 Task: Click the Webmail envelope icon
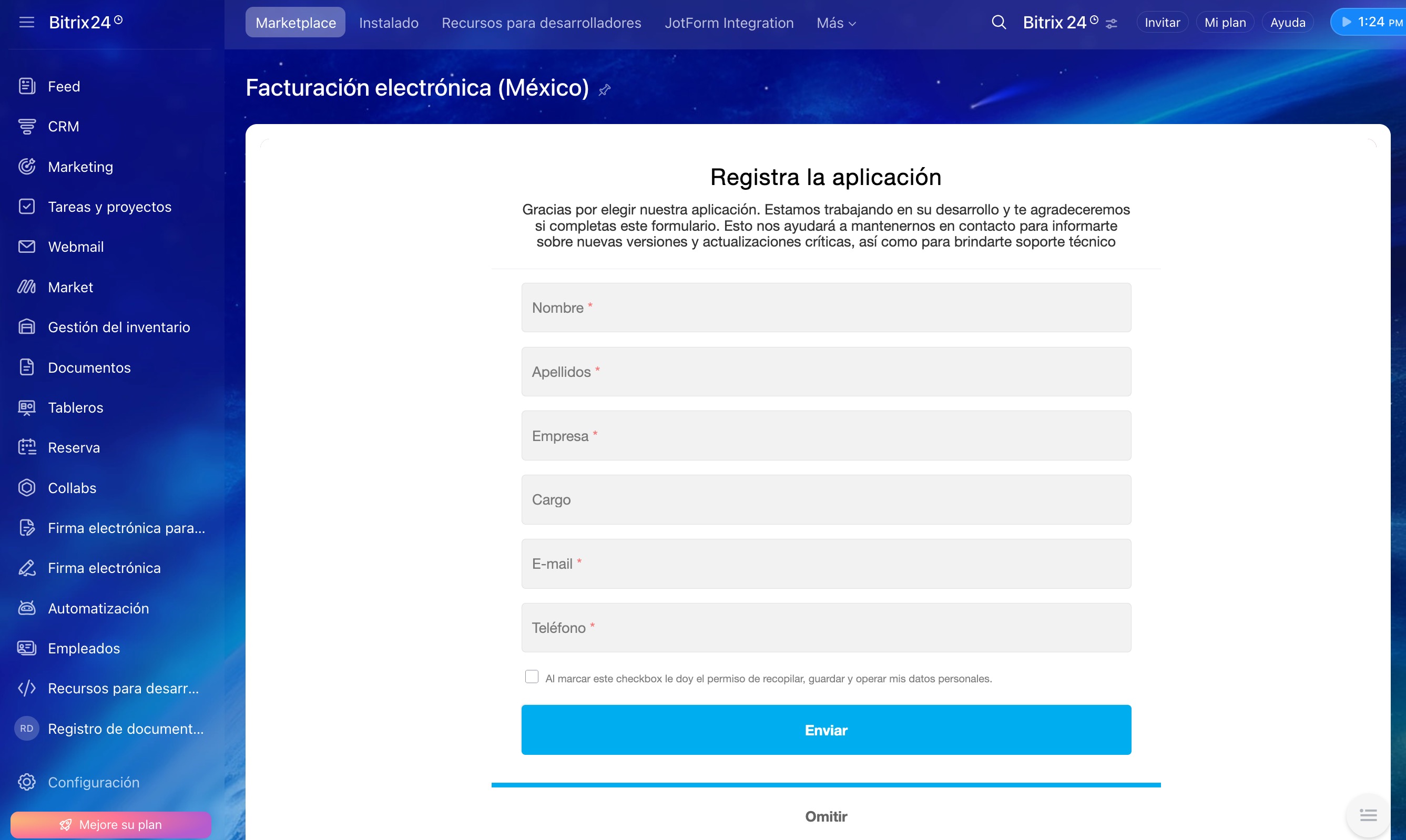pos(27,247)
